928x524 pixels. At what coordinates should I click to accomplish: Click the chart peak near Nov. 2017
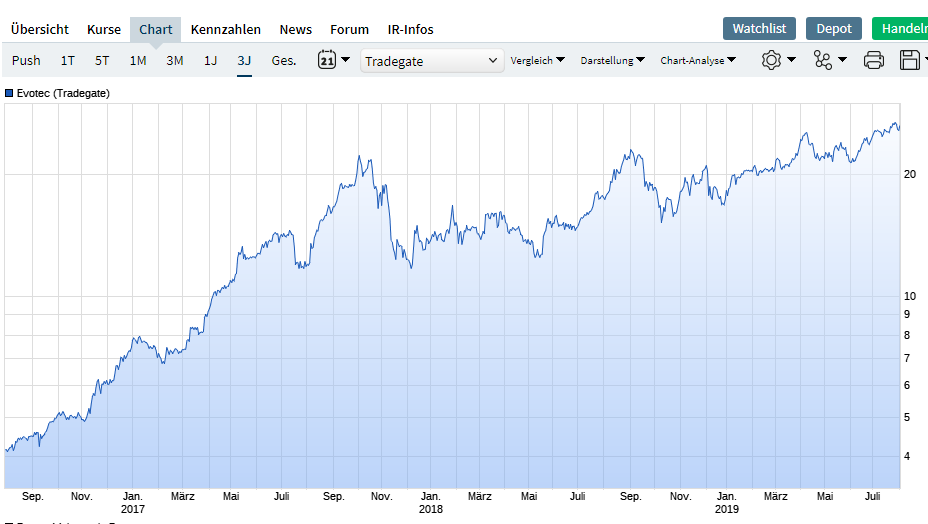pyautogui.click(x=359, y=157)
